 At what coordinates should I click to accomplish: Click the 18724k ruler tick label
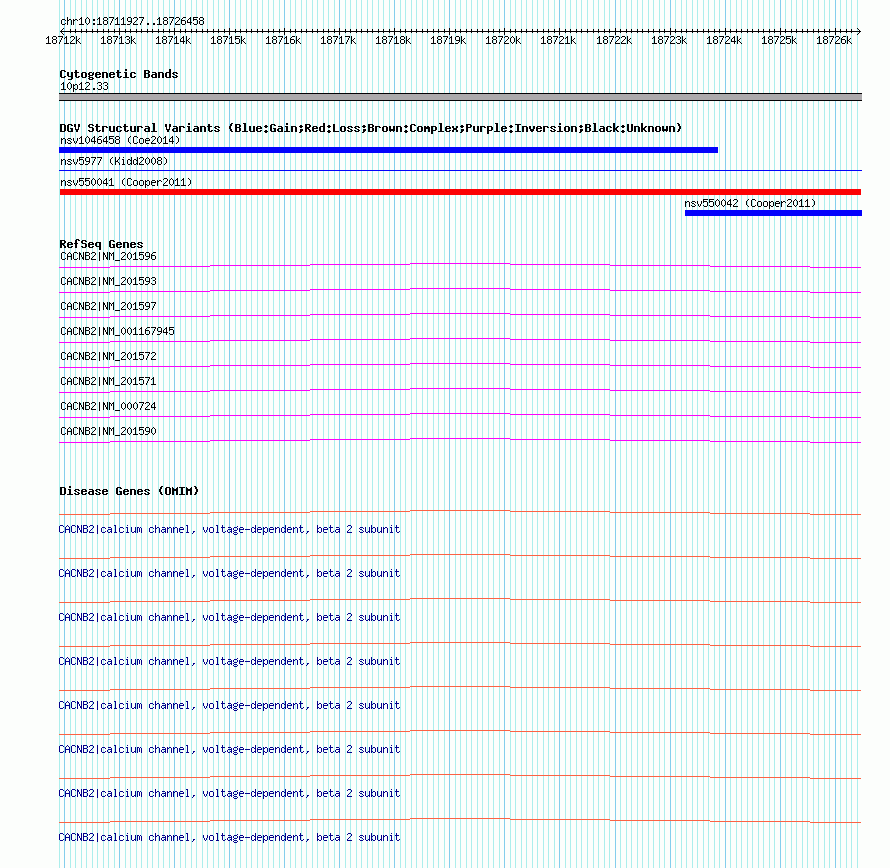coord(724,40)
